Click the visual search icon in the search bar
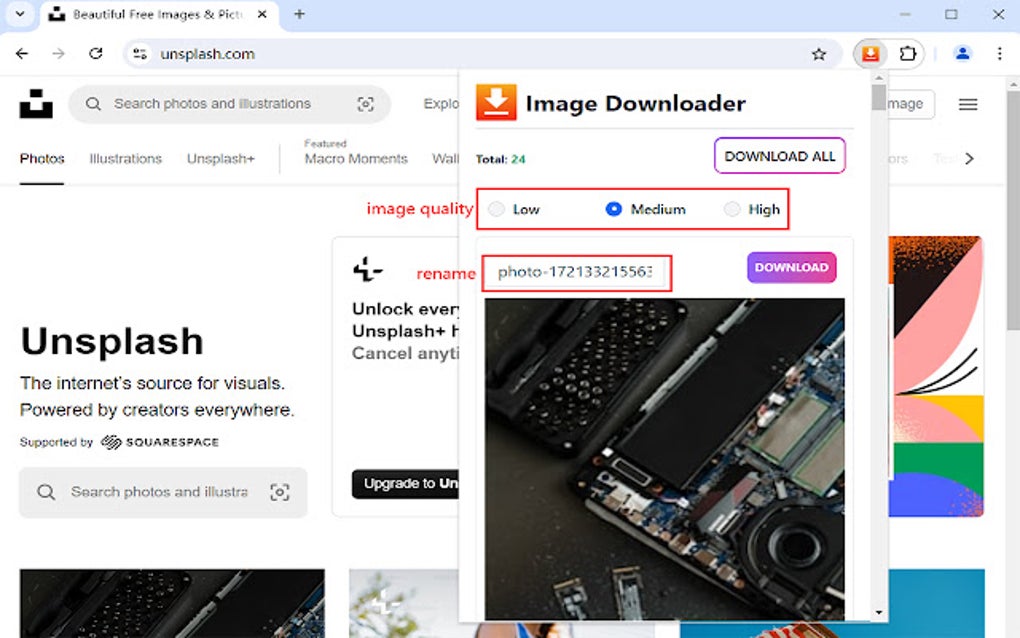Viewport: 1020px width, 638px height. [x=366, y=103]
